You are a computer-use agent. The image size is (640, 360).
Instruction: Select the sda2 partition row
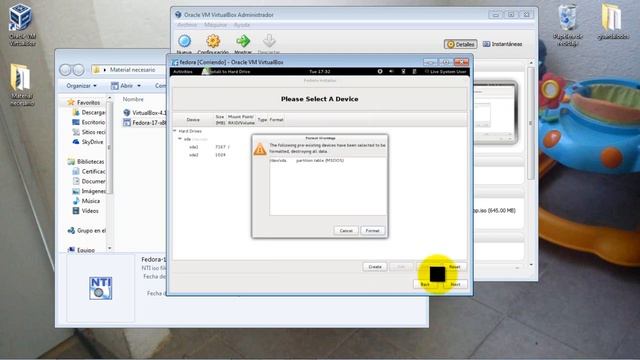tap(320, 155)
